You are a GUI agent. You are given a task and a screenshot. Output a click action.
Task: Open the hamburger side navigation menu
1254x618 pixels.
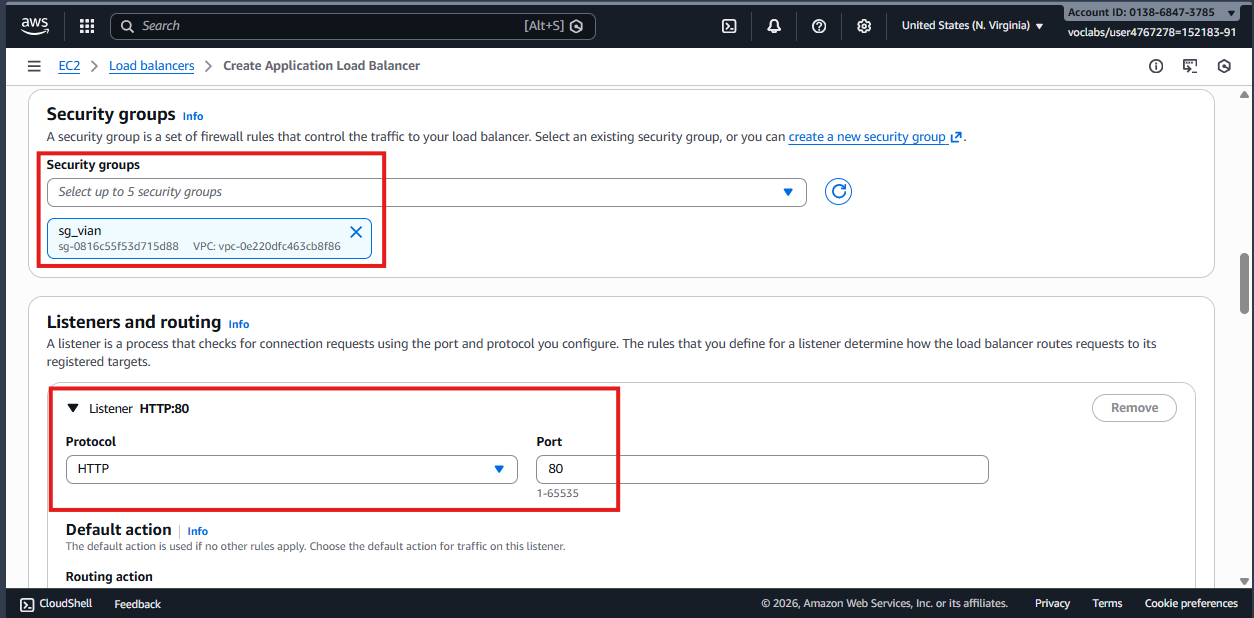pos(35,66)
